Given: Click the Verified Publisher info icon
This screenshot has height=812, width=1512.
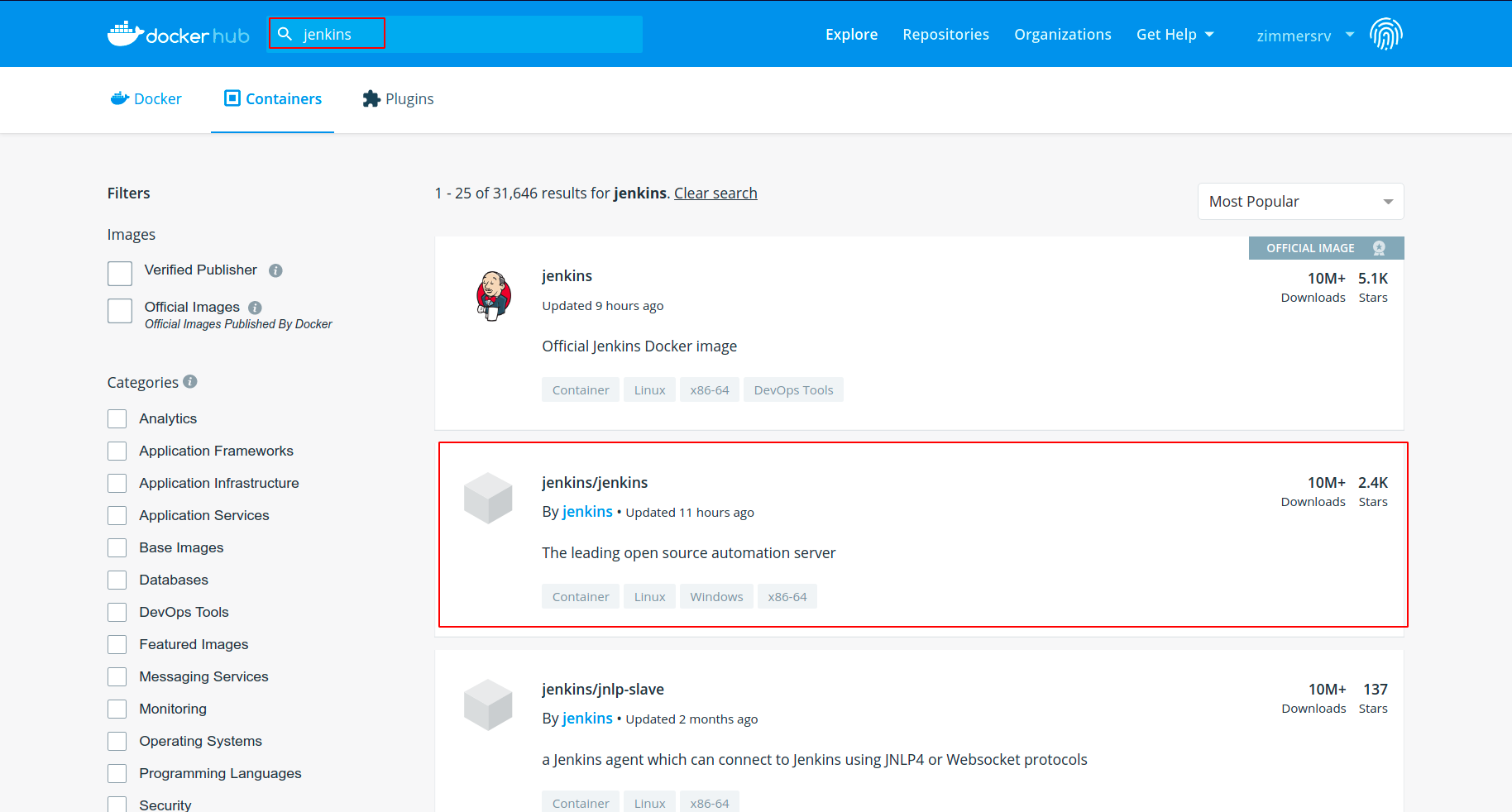Looking at the screenshot, I should coord(276,270).
